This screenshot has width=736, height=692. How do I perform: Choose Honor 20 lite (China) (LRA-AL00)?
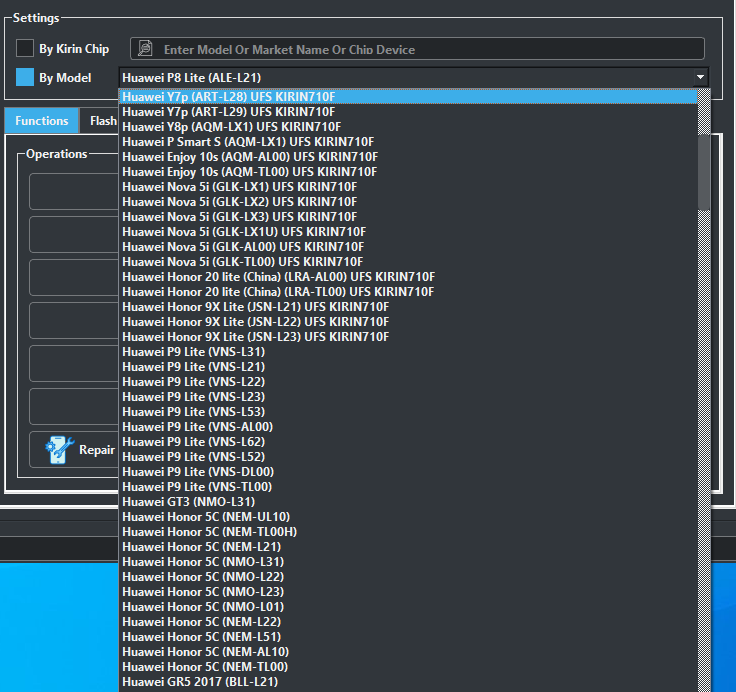(408, 277)
